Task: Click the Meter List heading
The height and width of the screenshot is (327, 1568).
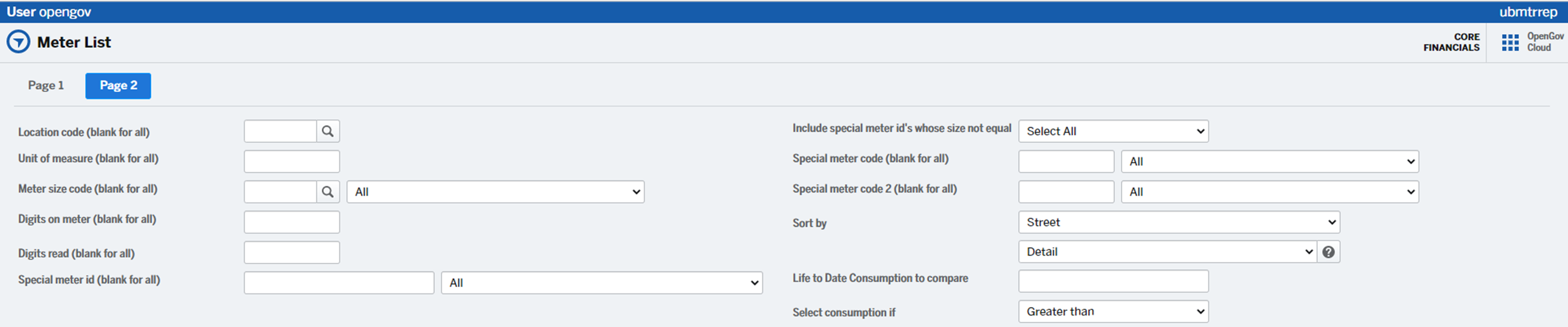Action: pos(74,42)
